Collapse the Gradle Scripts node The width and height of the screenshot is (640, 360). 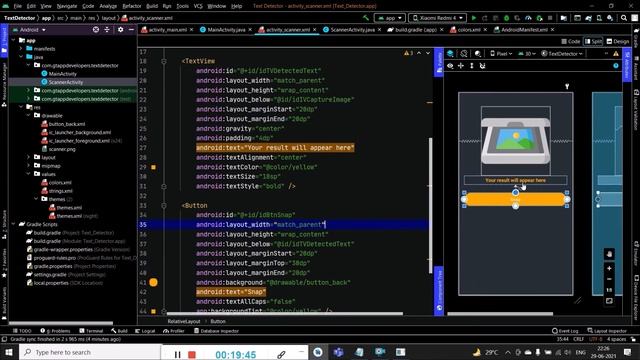click(13, 224)
